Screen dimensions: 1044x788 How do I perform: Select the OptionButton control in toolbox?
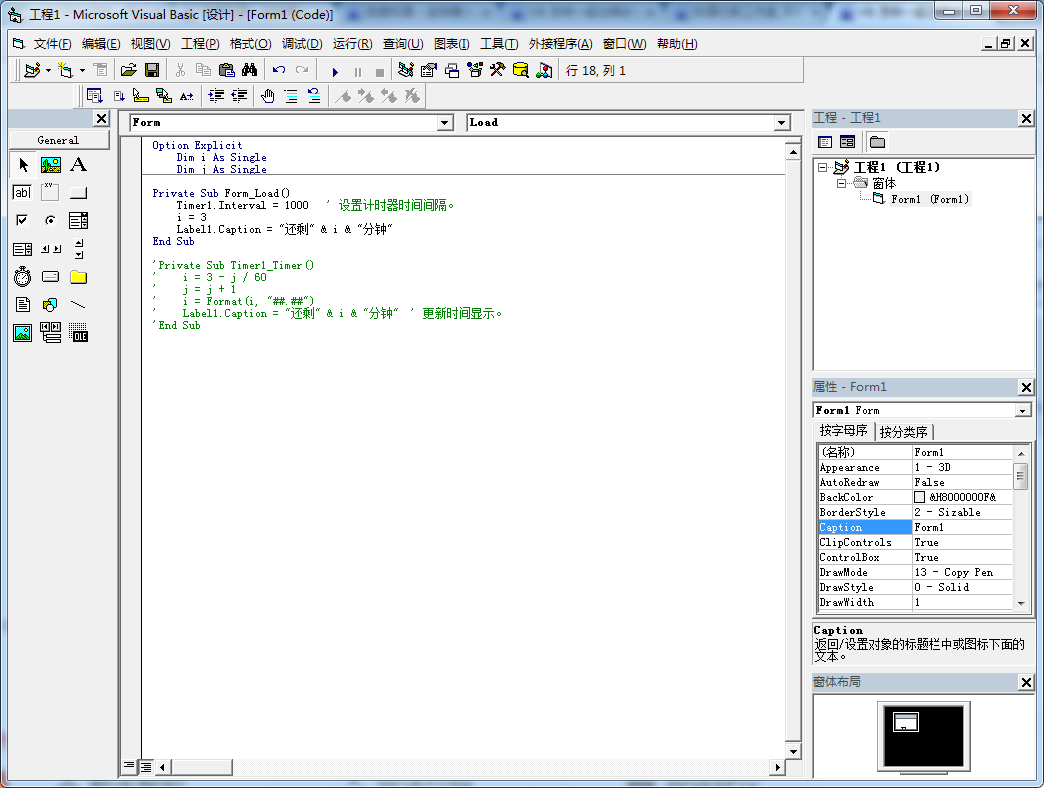[50, 221]
